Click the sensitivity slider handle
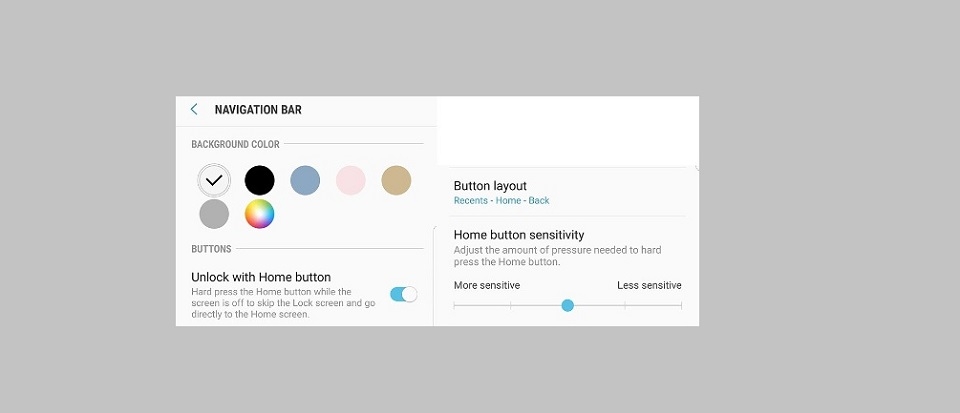The width and height of the screenshot is (960, 413). (568, 305)
